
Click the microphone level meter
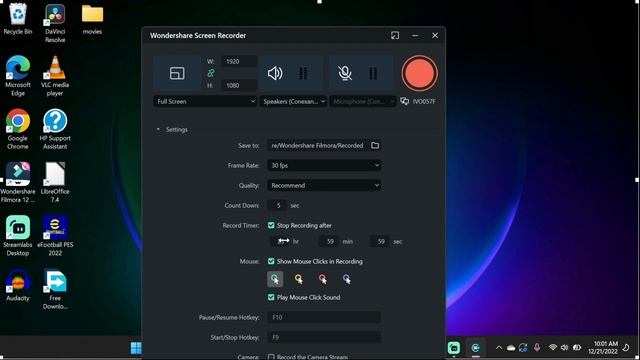click(373, 73)
